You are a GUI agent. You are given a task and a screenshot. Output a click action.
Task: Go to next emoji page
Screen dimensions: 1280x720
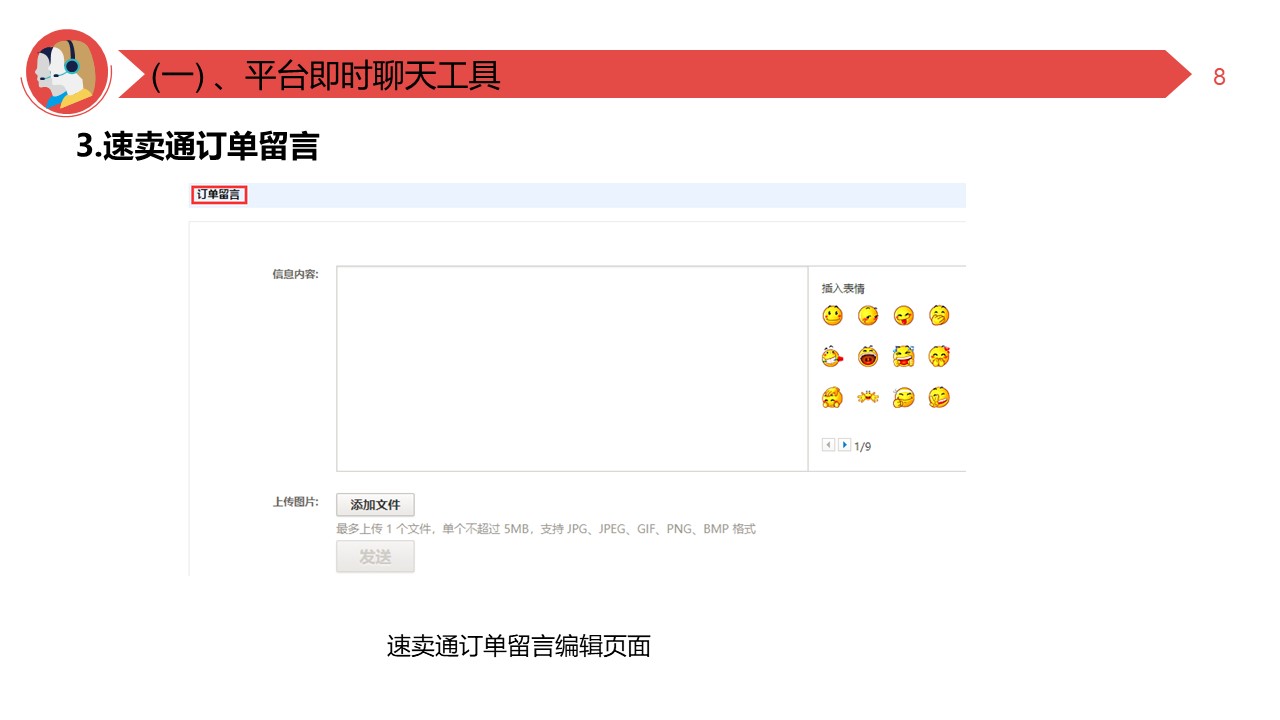(x=844, y=445)
